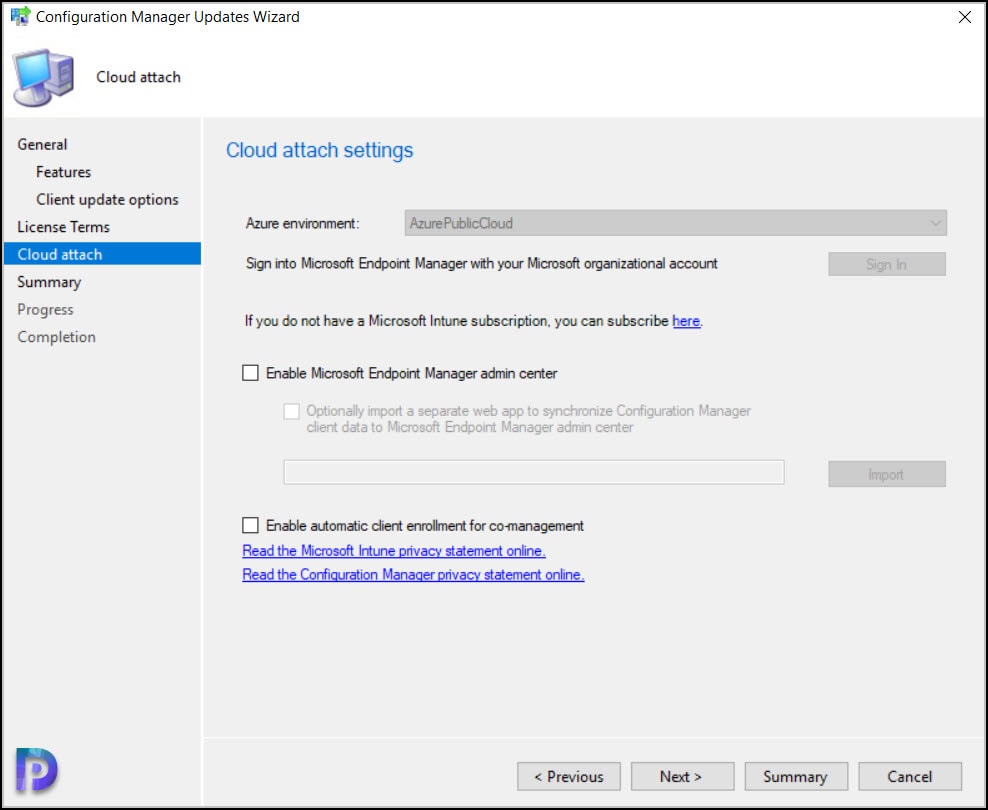
Task: Close the Configuration Manager Updates Wizard
Action: point(965,17)
